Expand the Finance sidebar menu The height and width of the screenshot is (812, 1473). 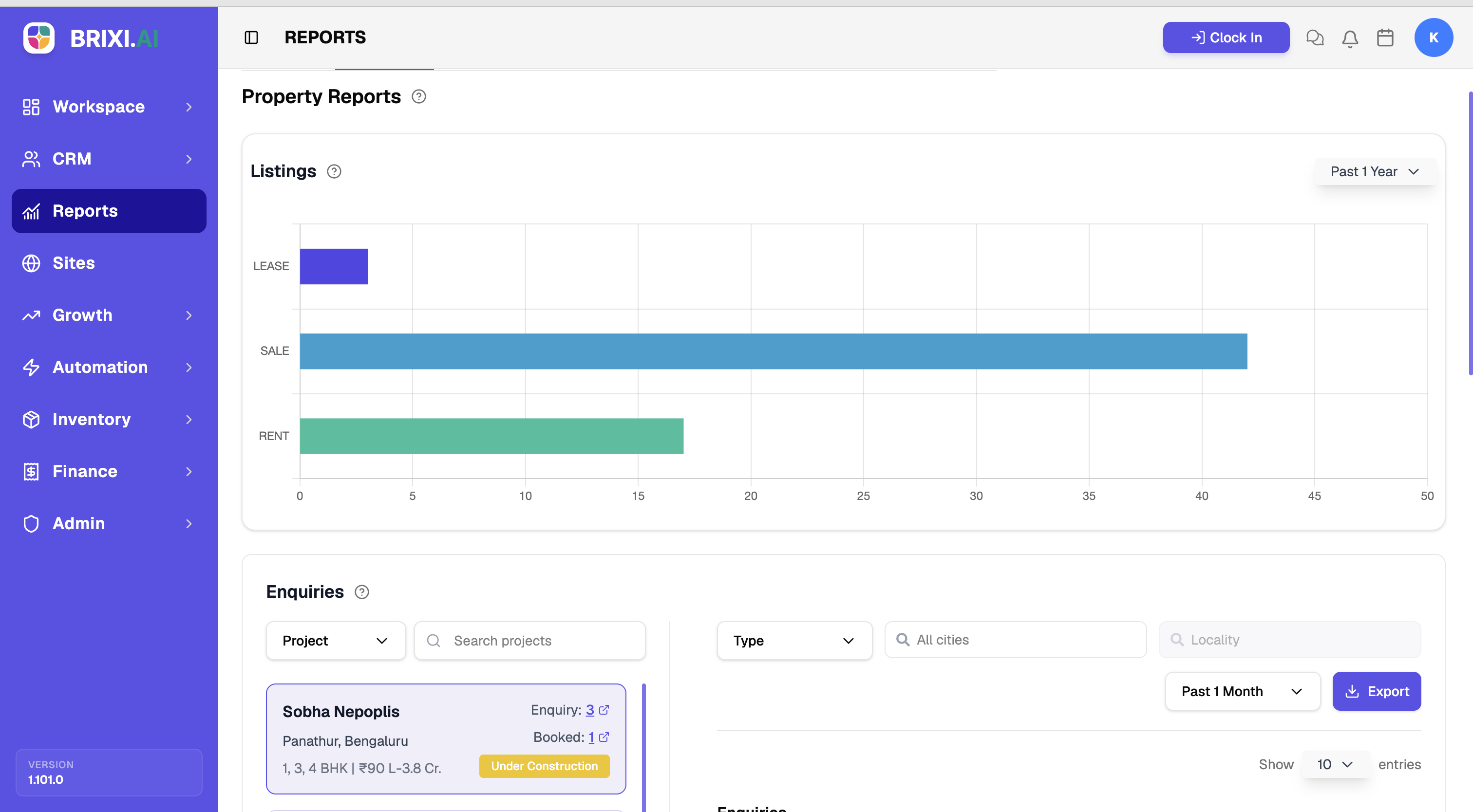pyautogui.click(x=109, y=471)
